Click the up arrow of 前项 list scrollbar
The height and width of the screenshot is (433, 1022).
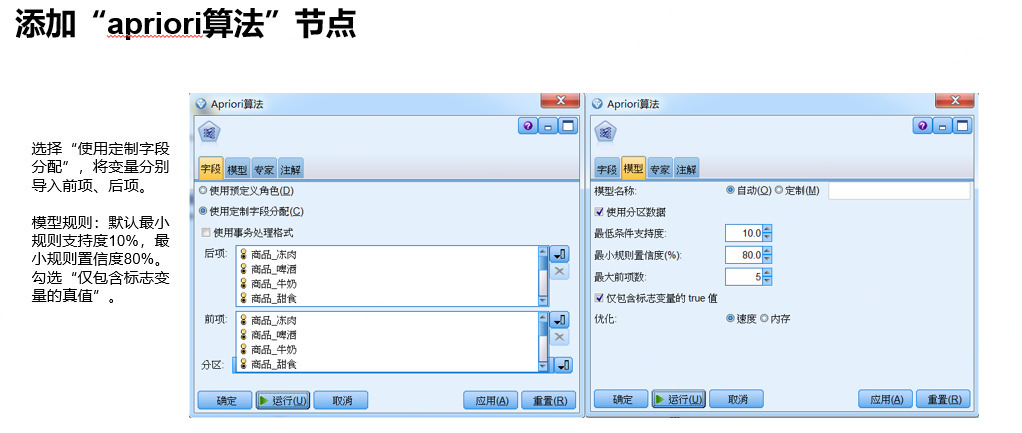click(543, 317)
